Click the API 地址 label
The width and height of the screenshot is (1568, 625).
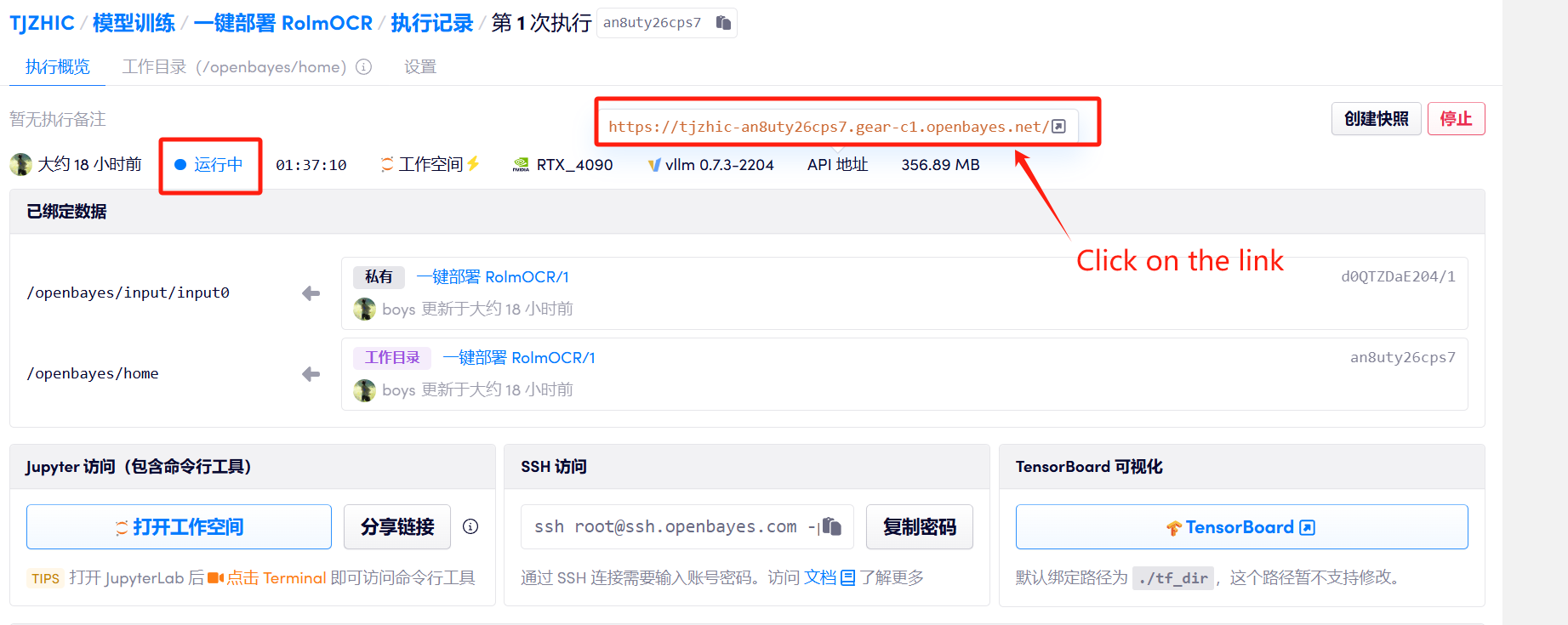(837, 165)
